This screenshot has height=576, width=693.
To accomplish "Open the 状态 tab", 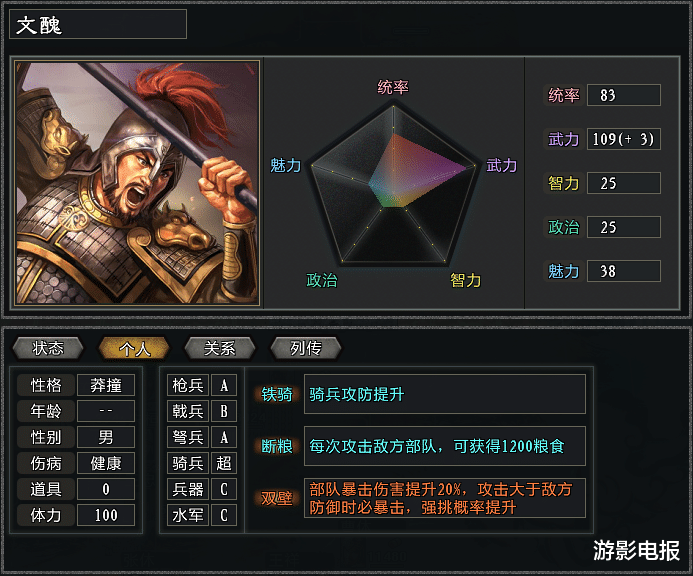I will click(x=48, y=348).
